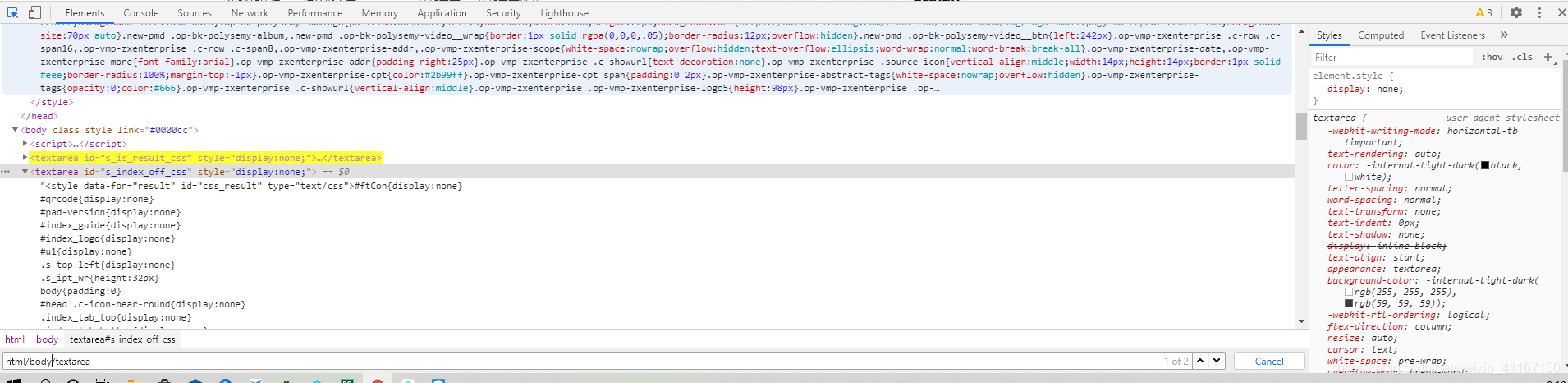Show more sidebar tabs chevron
Image resolution: width=1568 pixels, height=383 pixels.
[x=1504, y=35]
